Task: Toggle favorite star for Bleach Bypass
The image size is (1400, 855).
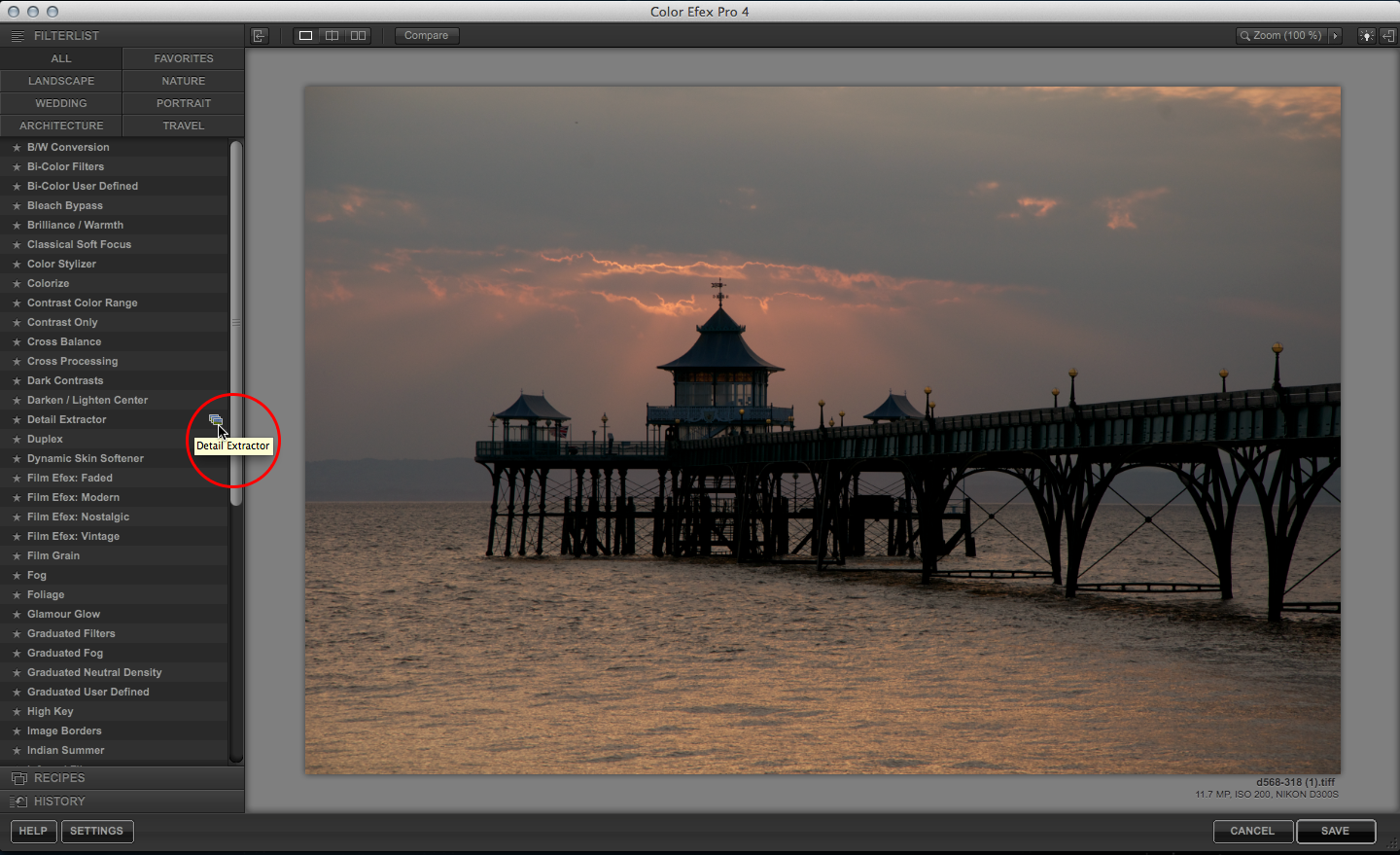Action: point(17,206)
